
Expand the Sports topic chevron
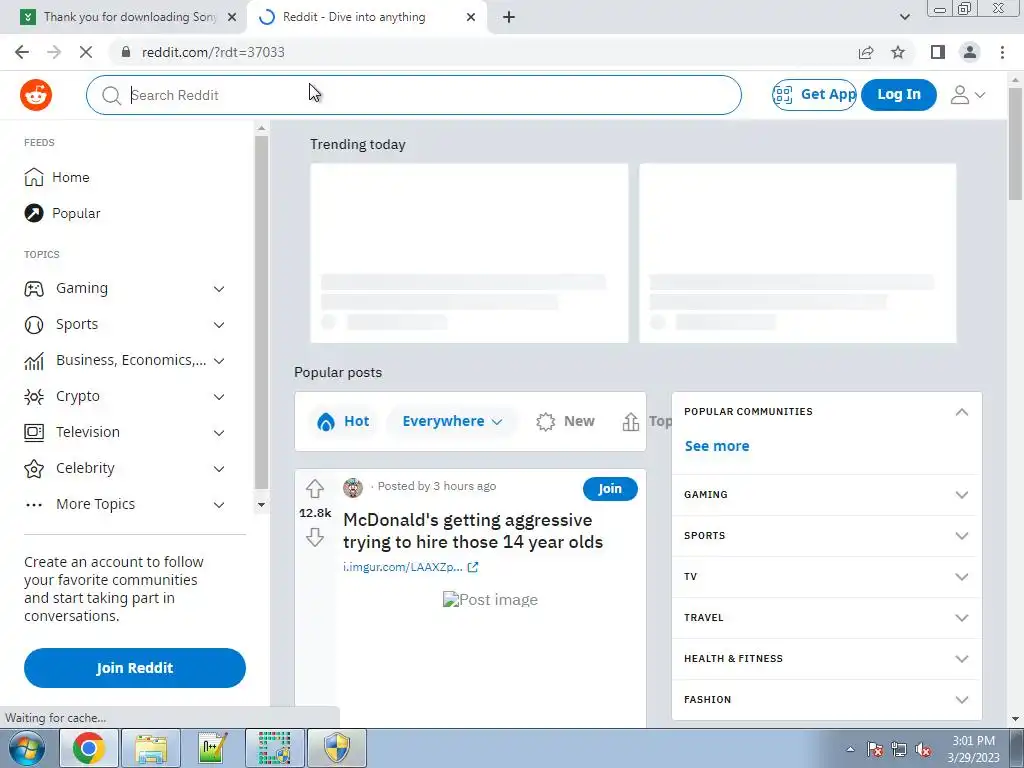(x=219, y=325)
